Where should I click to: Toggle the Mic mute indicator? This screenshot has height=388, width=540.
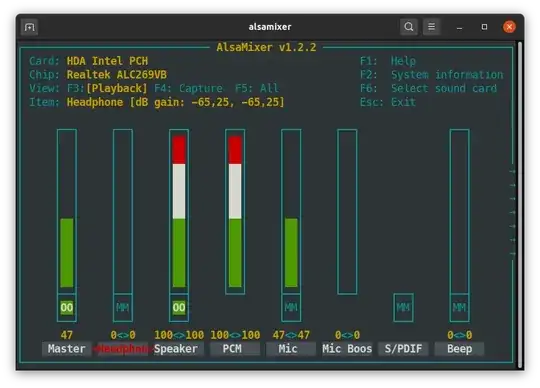point(291,307)
